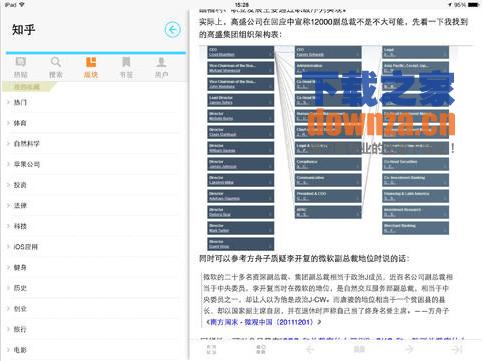This screenshot has width=483, height=361.
Task: Select the 电影 category row
Action: 94,350
